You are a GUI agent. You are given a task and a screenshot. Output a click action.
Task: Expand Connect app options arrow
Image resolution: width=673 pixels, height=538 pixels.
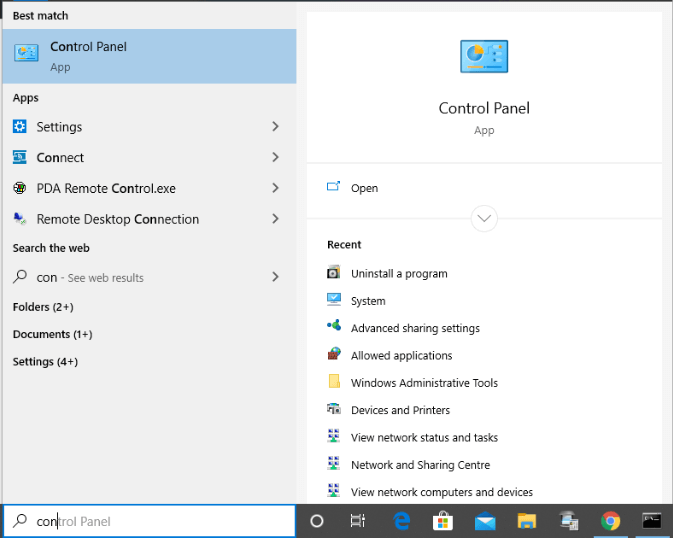point(276,158)
